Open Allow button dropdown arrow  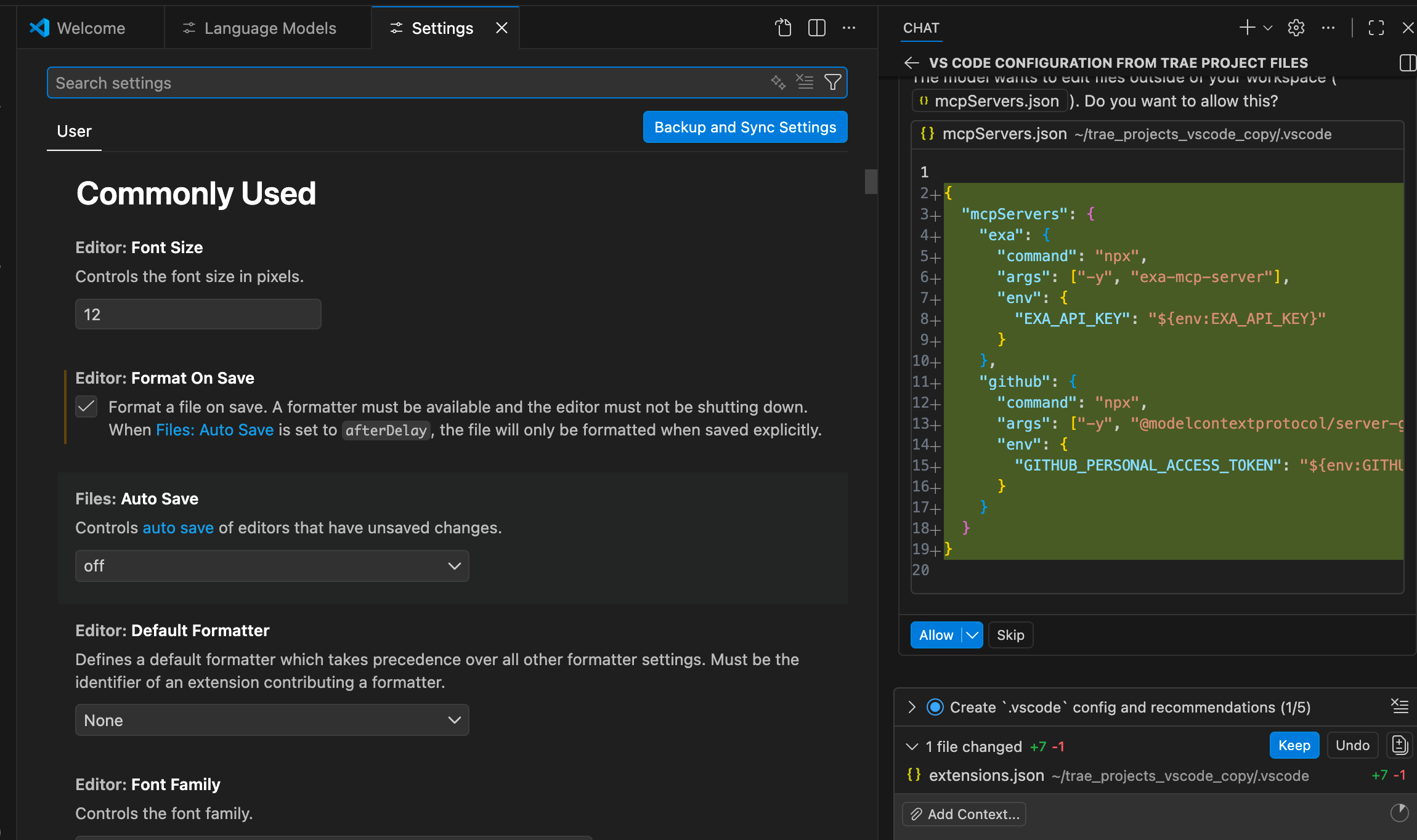click(x=972, y=635)
